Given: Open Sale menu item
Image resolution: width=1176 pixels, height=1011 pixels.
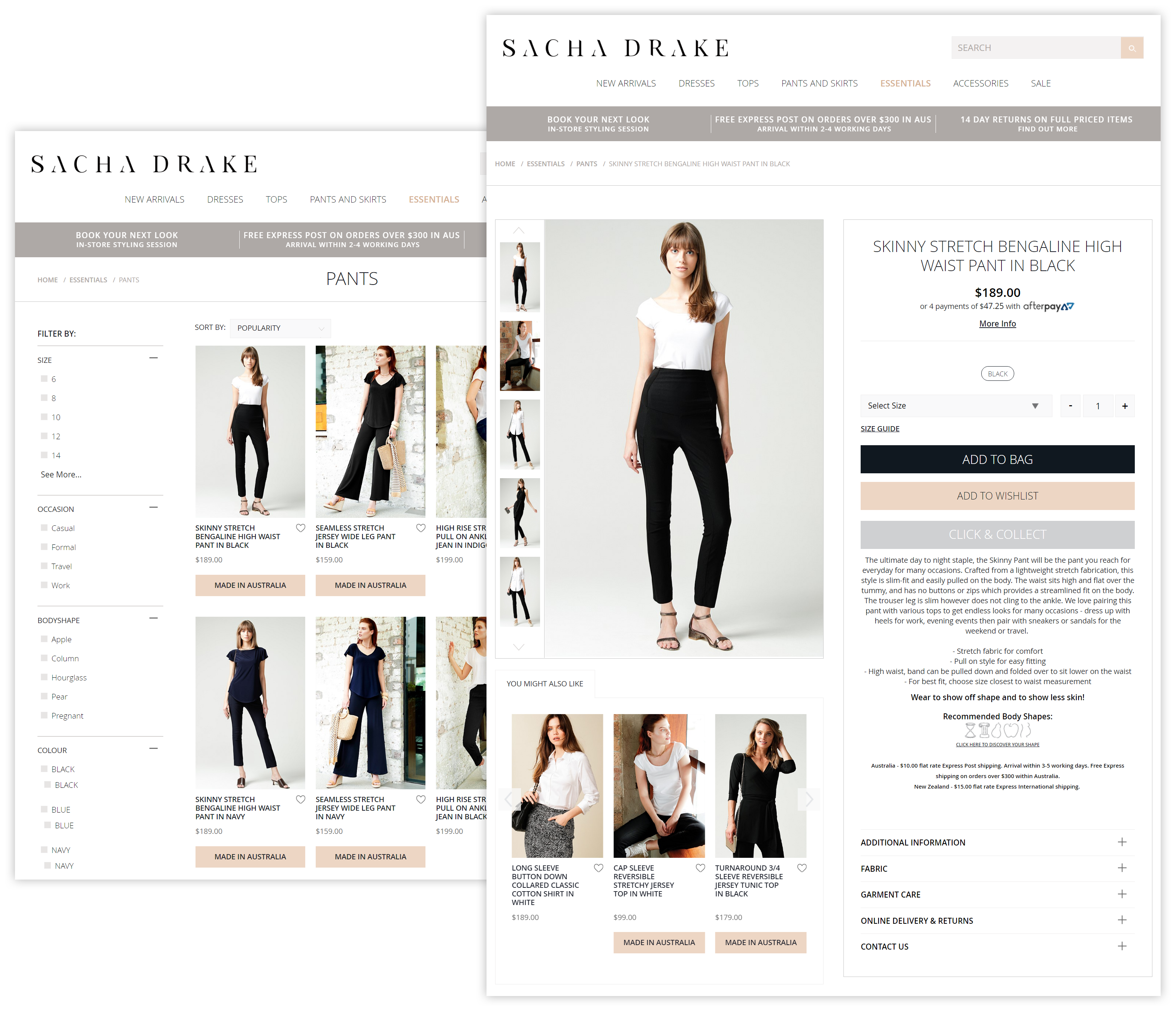Looking at the screenshot, I should click(1041, 84).
